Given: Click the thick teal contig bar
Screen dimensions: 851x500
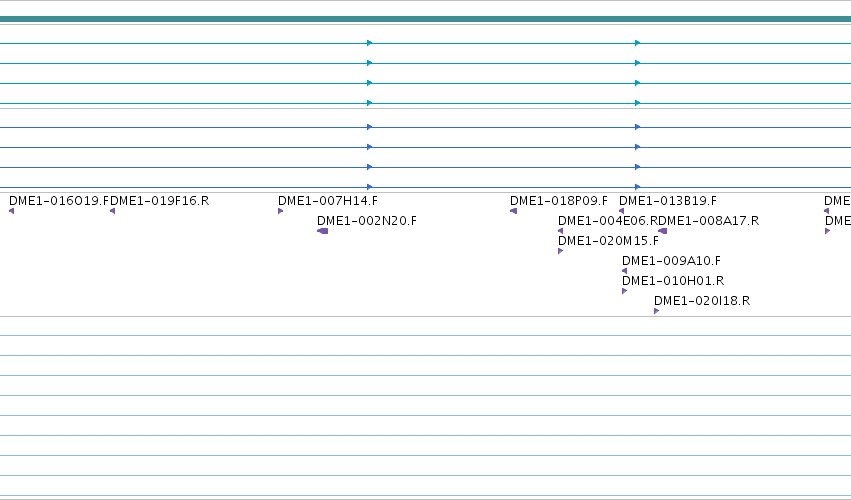Looking at the screenshot, I should (426, 19).
